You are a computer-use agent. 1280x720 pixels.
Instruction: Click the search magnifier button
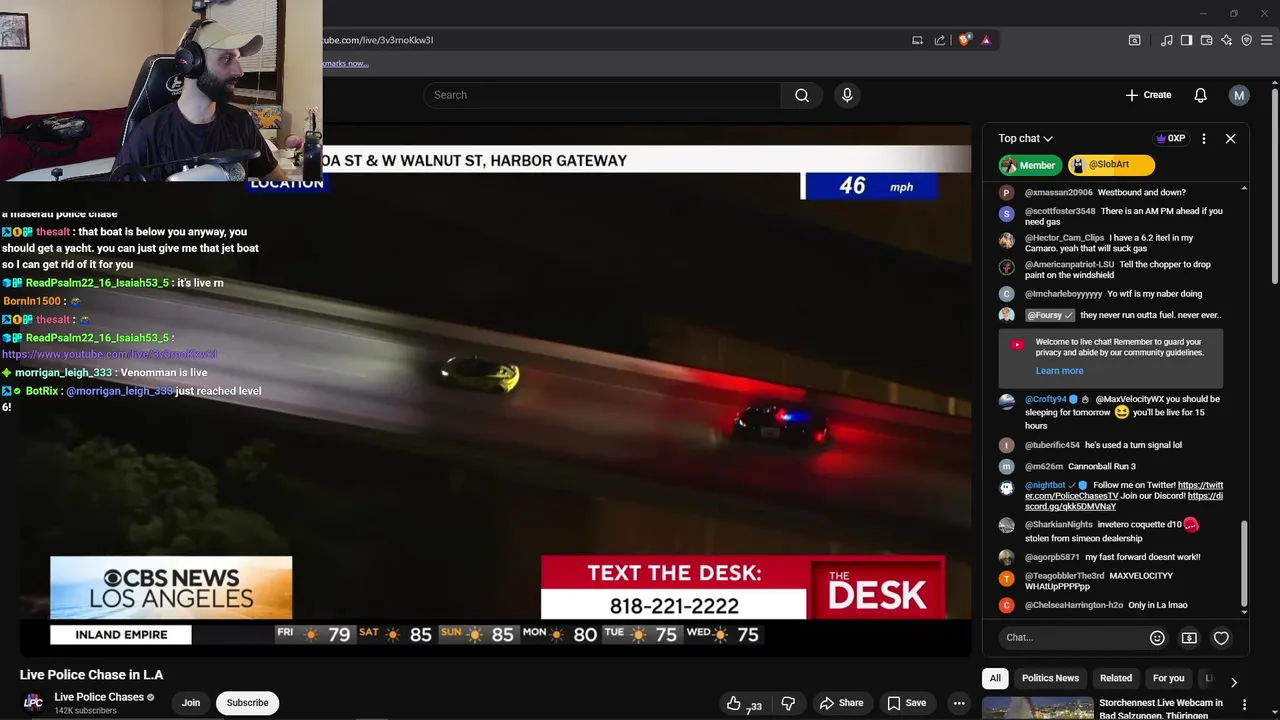coord(802,95)
